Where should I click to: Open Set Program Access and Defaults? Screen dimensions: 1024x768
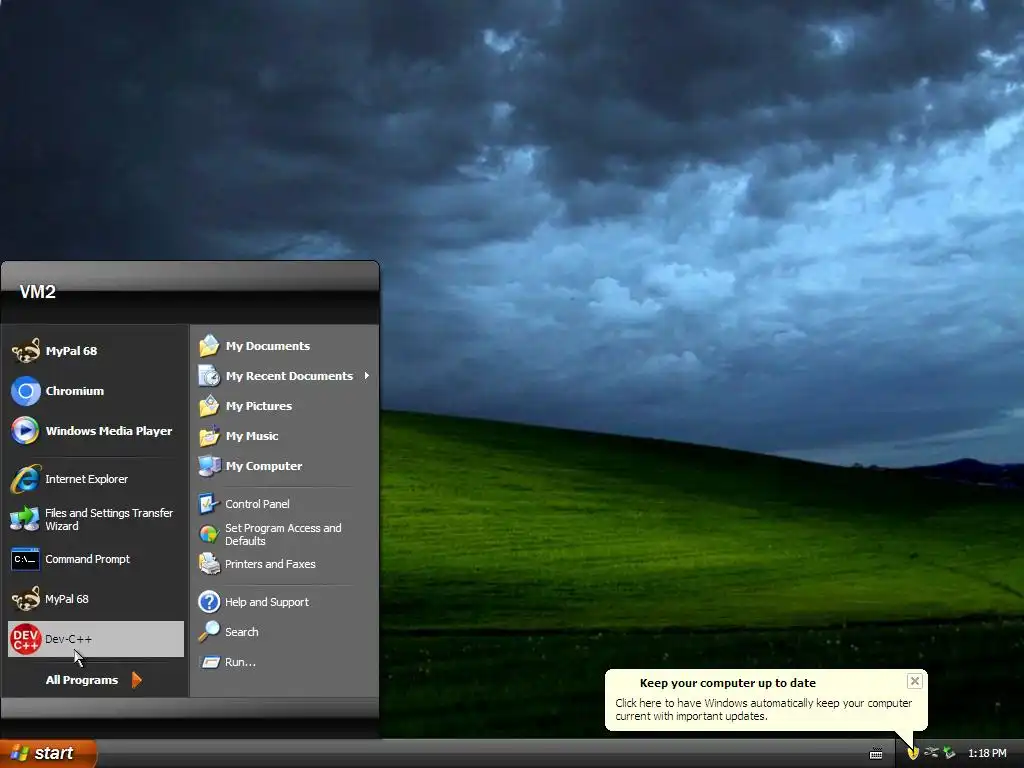pyautogui.click(x=284, y=534)
